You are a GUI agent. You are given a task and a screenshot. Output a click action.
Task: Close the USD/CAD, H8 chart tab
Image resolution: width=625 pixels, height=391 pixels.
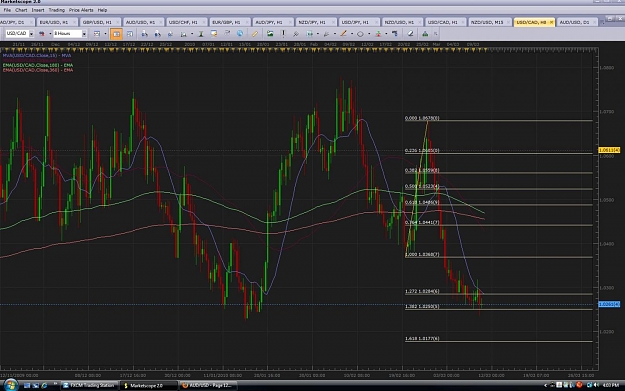tap(551, 22)
